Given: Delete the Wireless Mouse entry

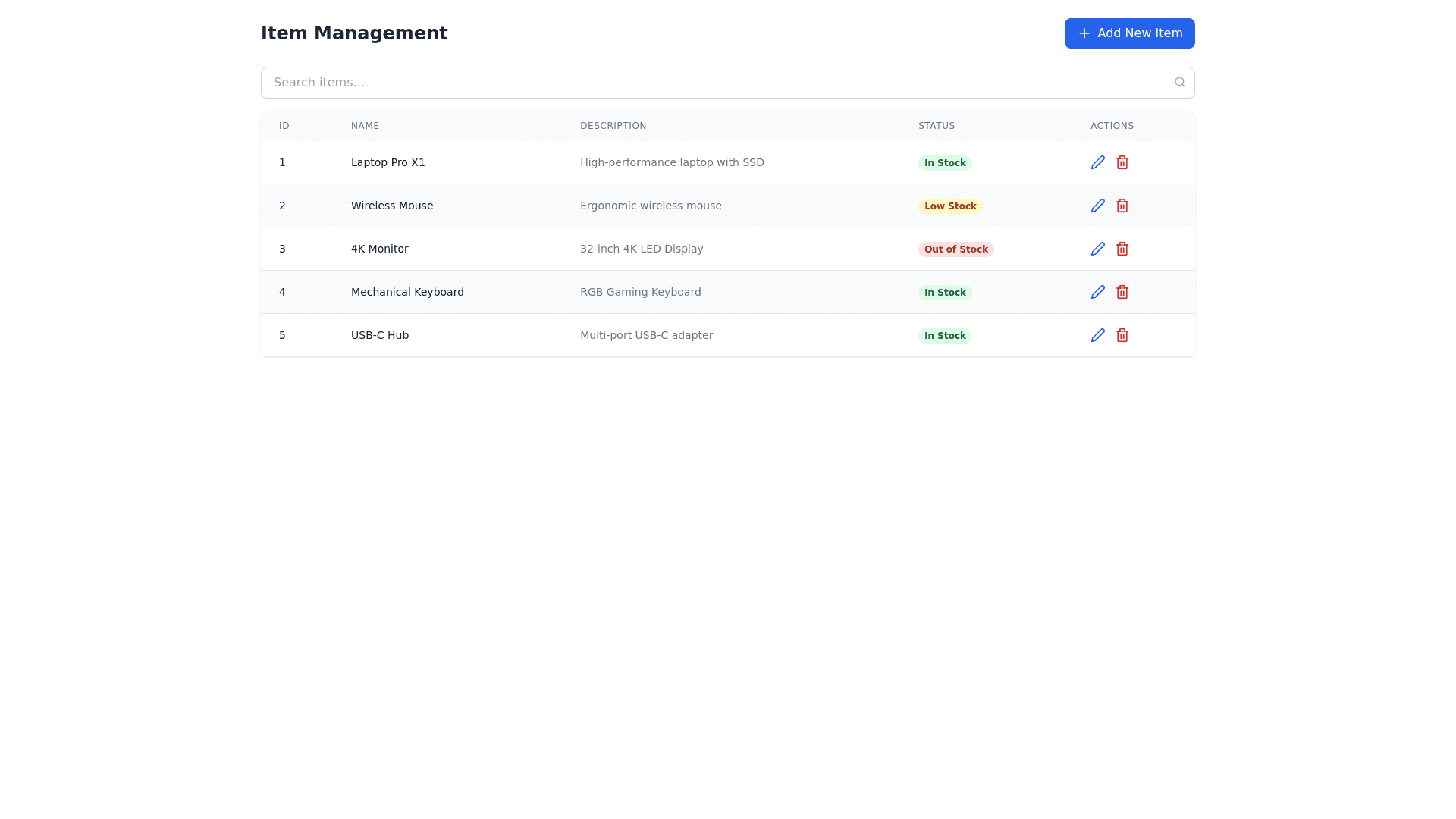Looking at the screenshot, I should pos(1122,206).
